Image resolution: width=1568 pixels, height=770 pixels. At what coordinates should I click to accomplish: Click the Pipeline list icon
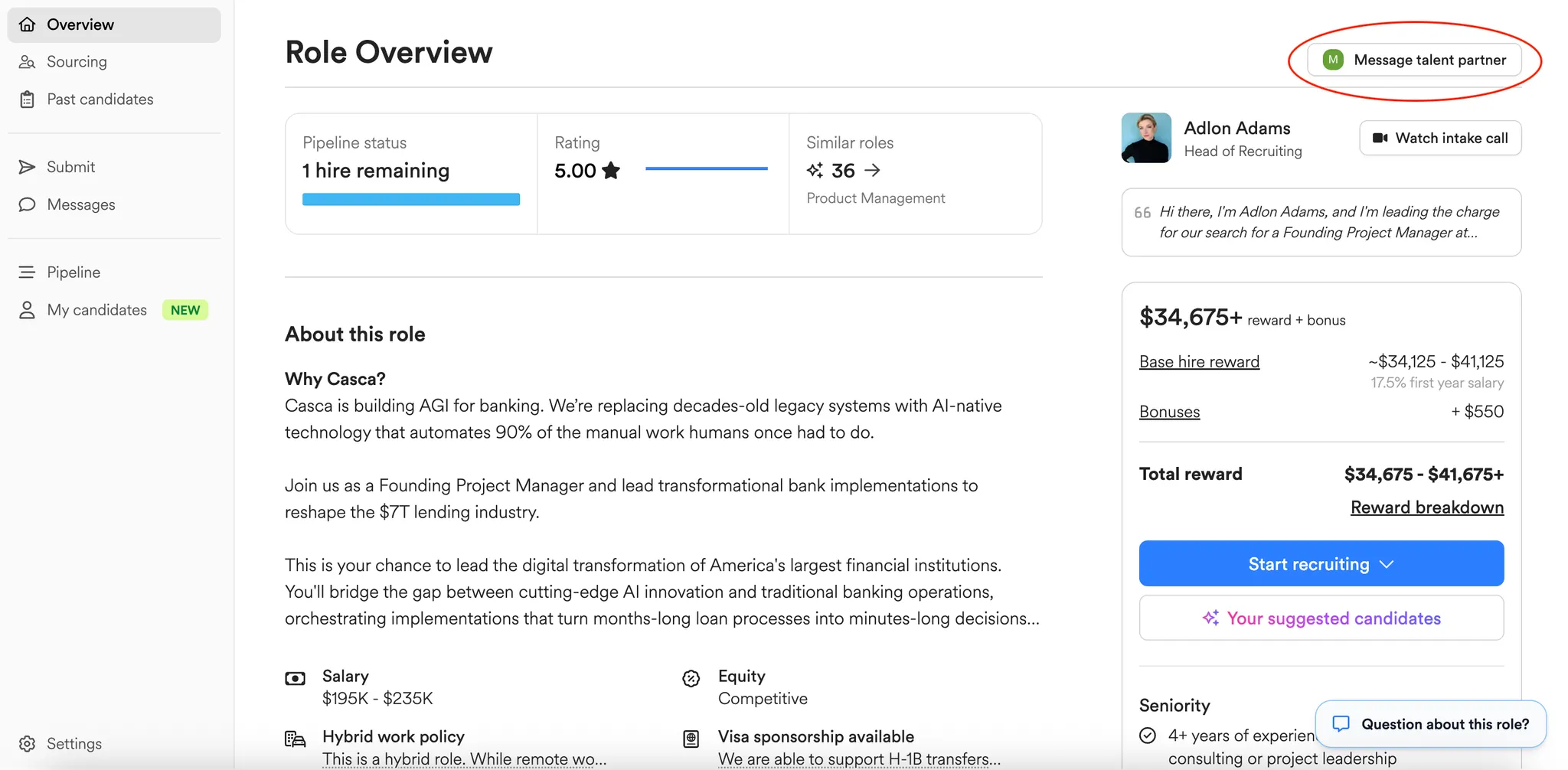[28, 272]
